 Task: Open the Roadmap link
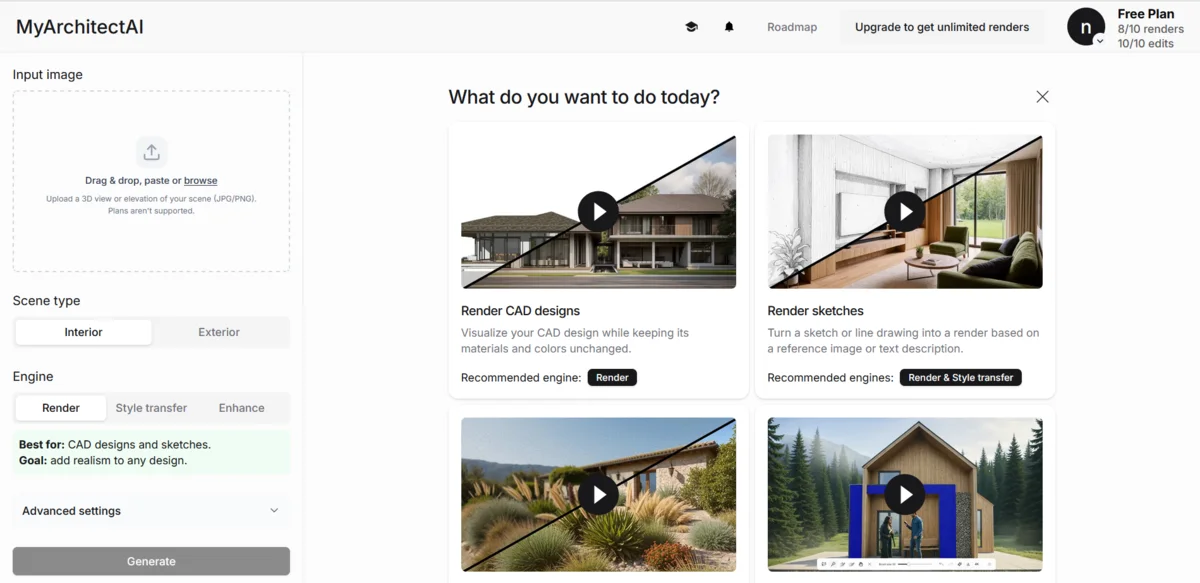pyautogui.click(x=792, y=27)
